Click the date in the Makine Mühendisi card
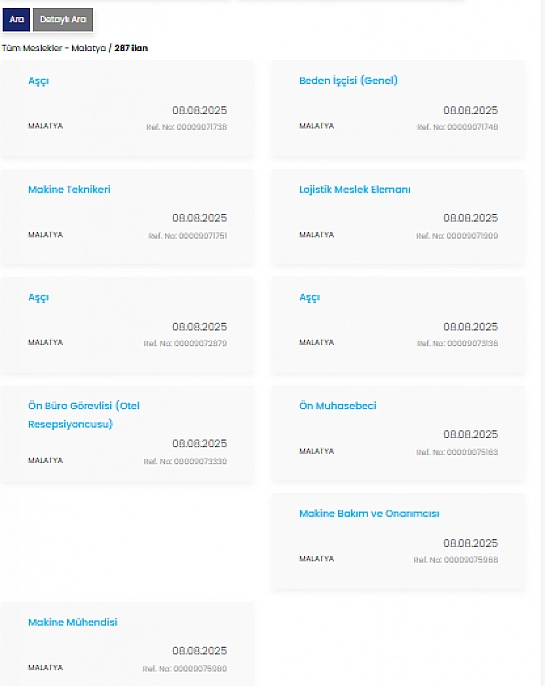 pos(199,651)
